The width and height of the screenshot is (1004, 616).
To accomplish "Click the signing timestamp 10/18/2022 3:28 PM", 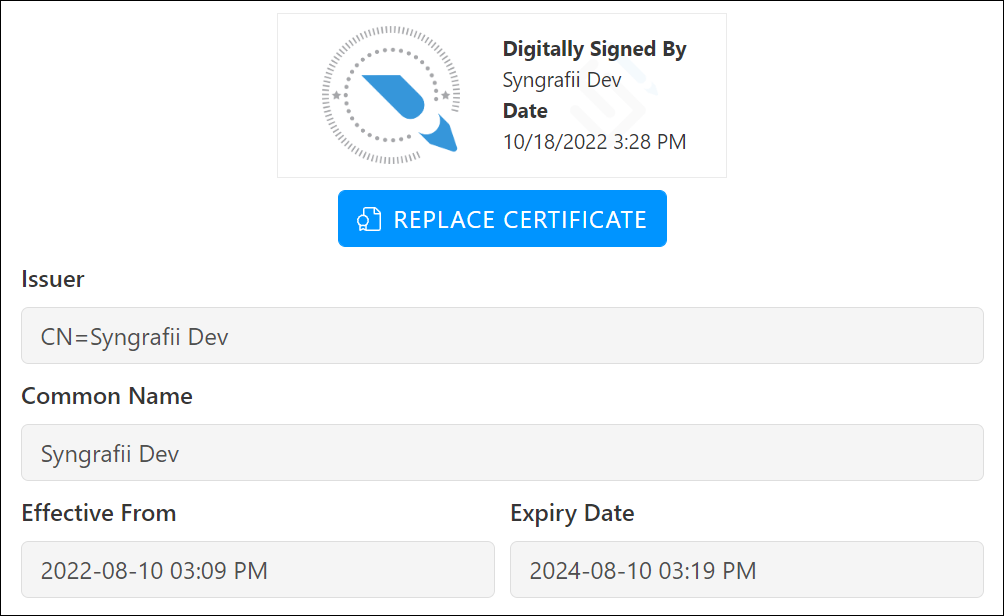I will click(594, 142).
